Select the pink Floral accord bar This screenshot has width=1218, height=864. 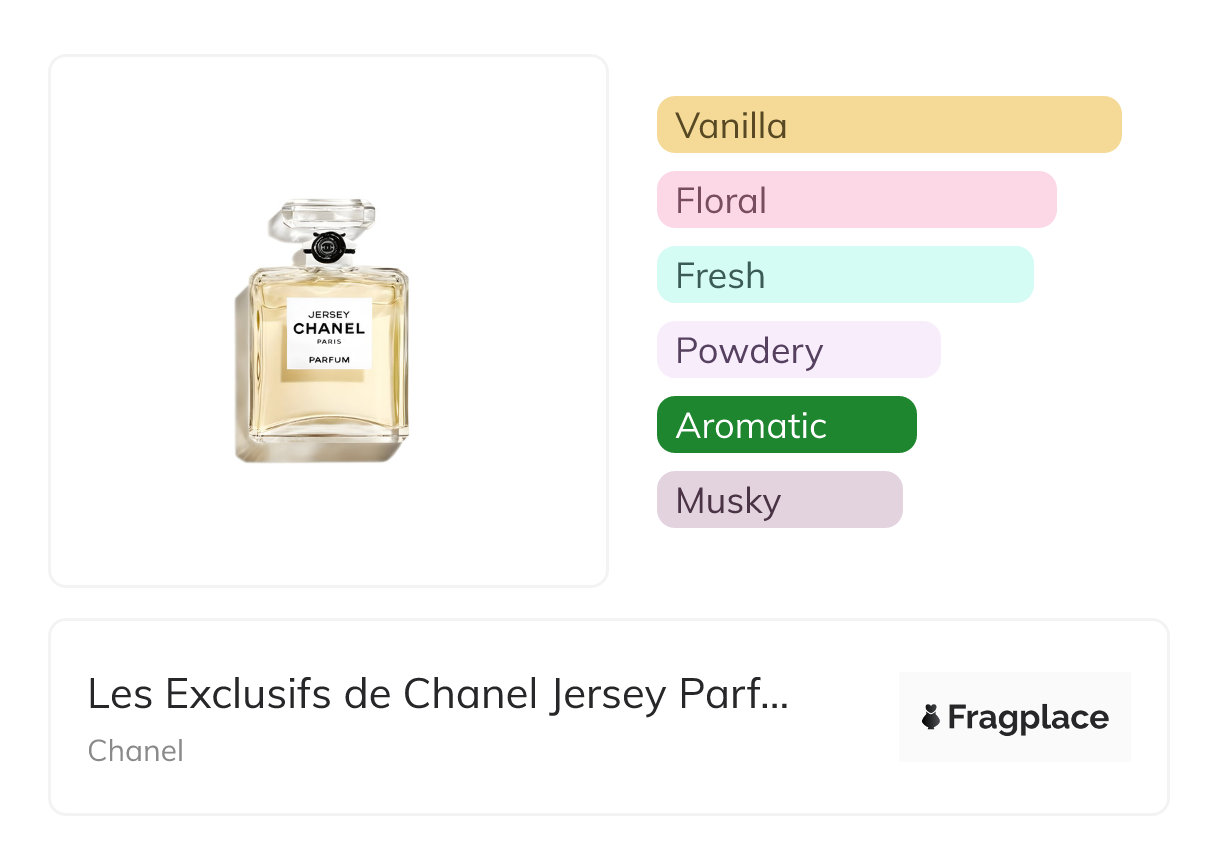coord(856,200)
